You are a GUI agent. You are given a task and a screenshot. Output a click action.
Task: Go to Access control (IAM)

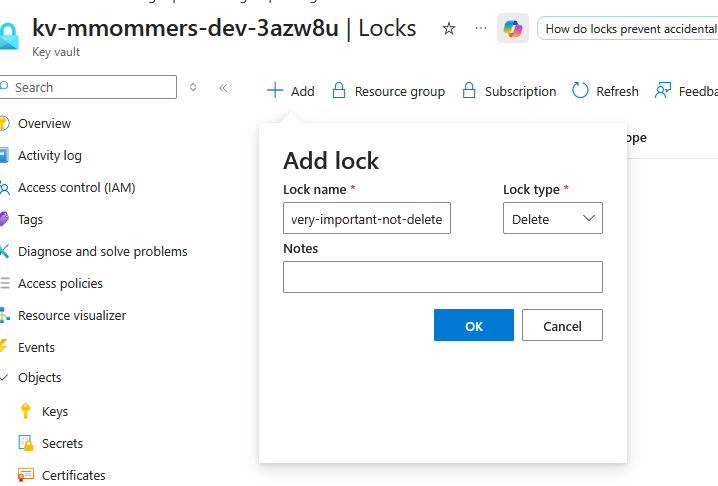click(x=76, y=187)
